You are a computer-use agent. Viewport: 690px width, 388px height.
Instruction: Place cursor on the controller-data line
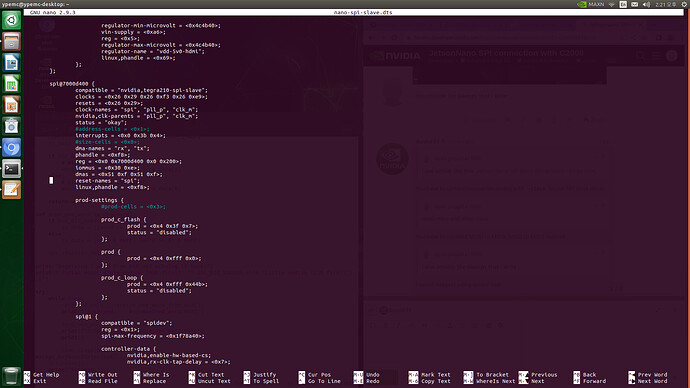pos(128,349)
